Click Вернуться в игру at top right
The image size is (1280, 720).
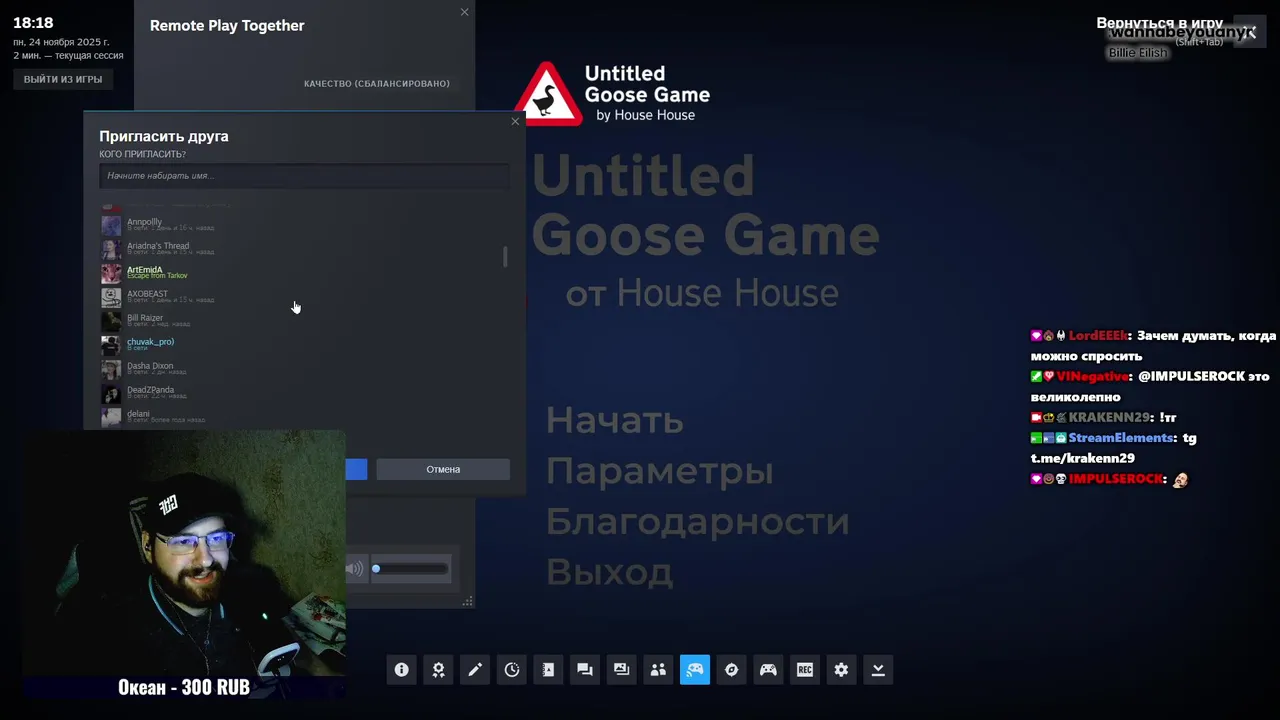click(1160, 23)
